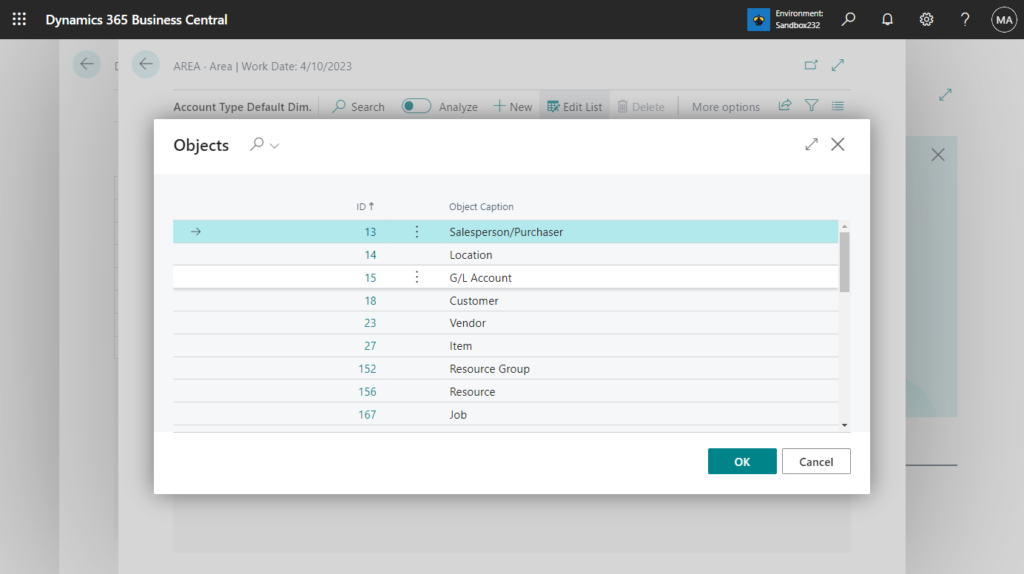Viewport: 1024px width, 574px height.
Task: Select the Item caption
Action: (x=460, y=345)
